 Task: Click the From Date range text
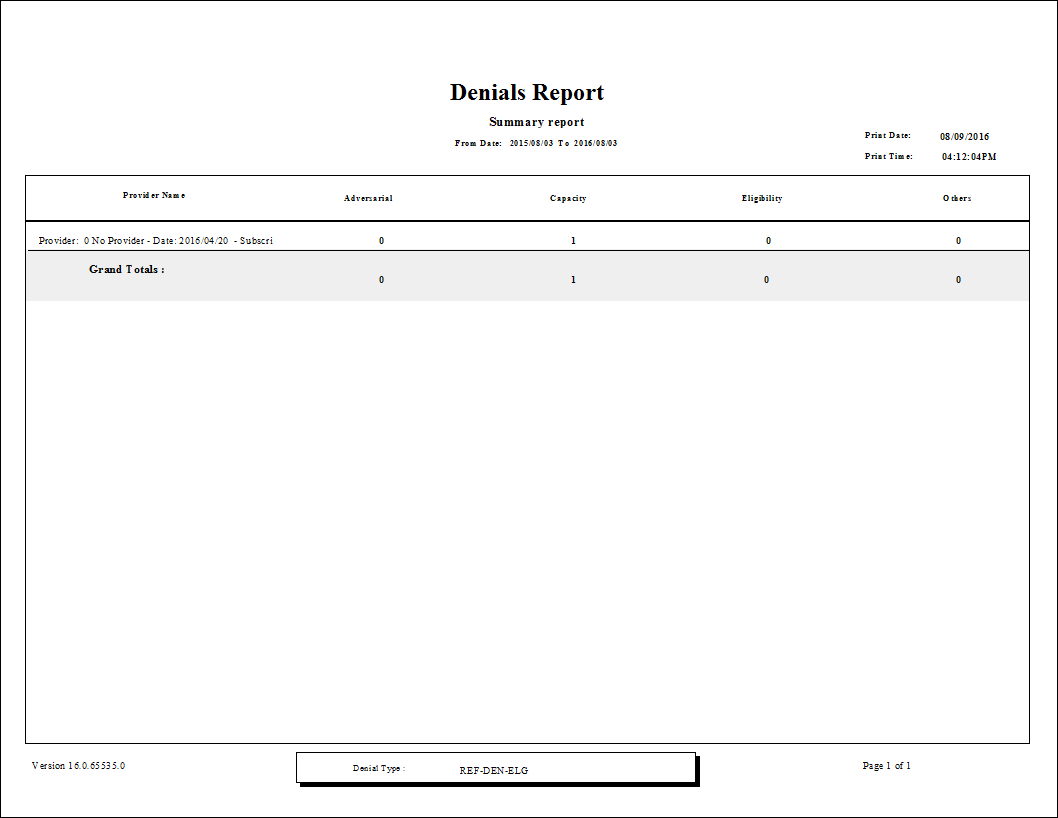coord(536,142)
